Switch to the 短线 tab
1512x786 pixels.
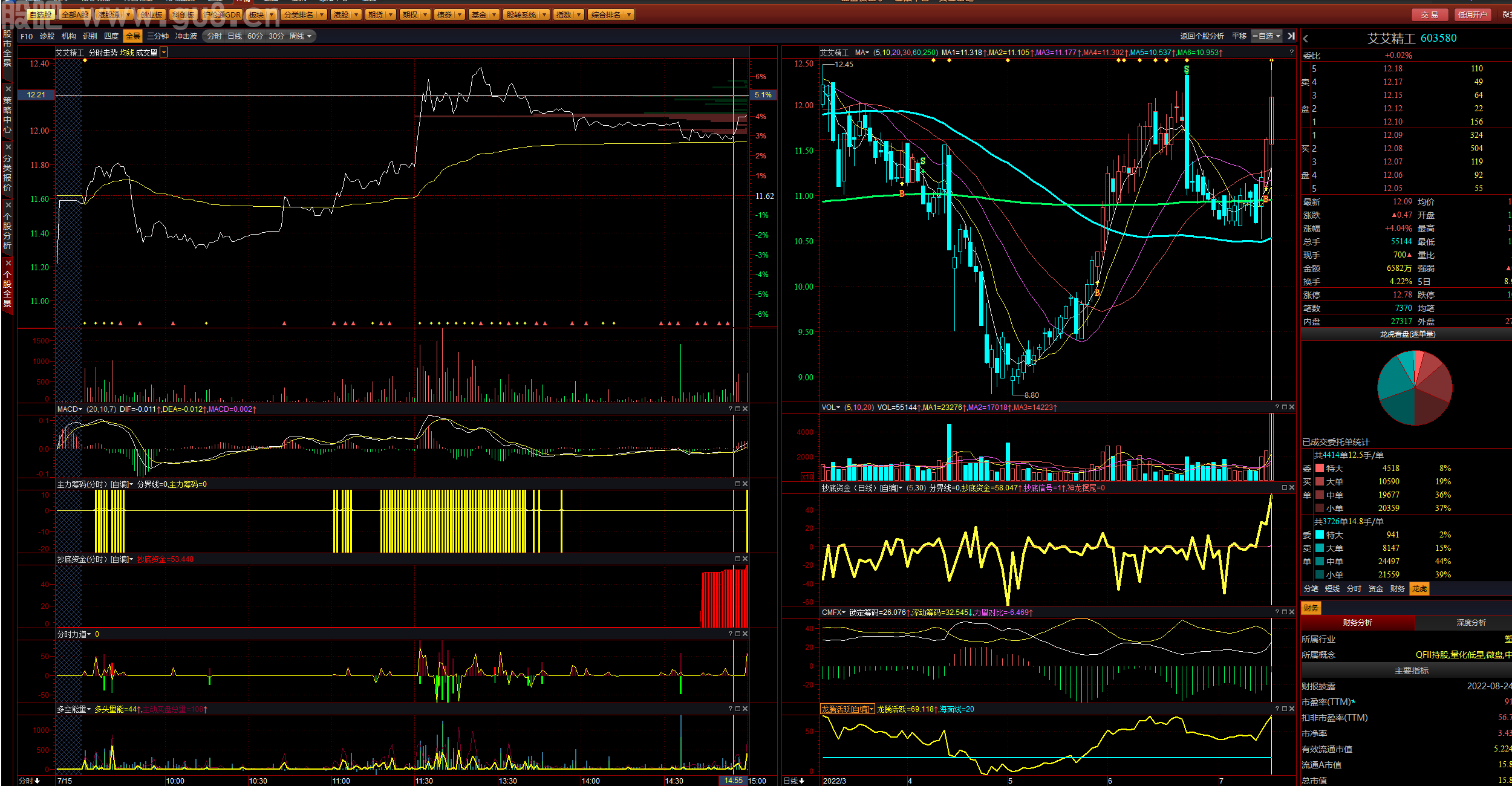[x=1332, y=589]
